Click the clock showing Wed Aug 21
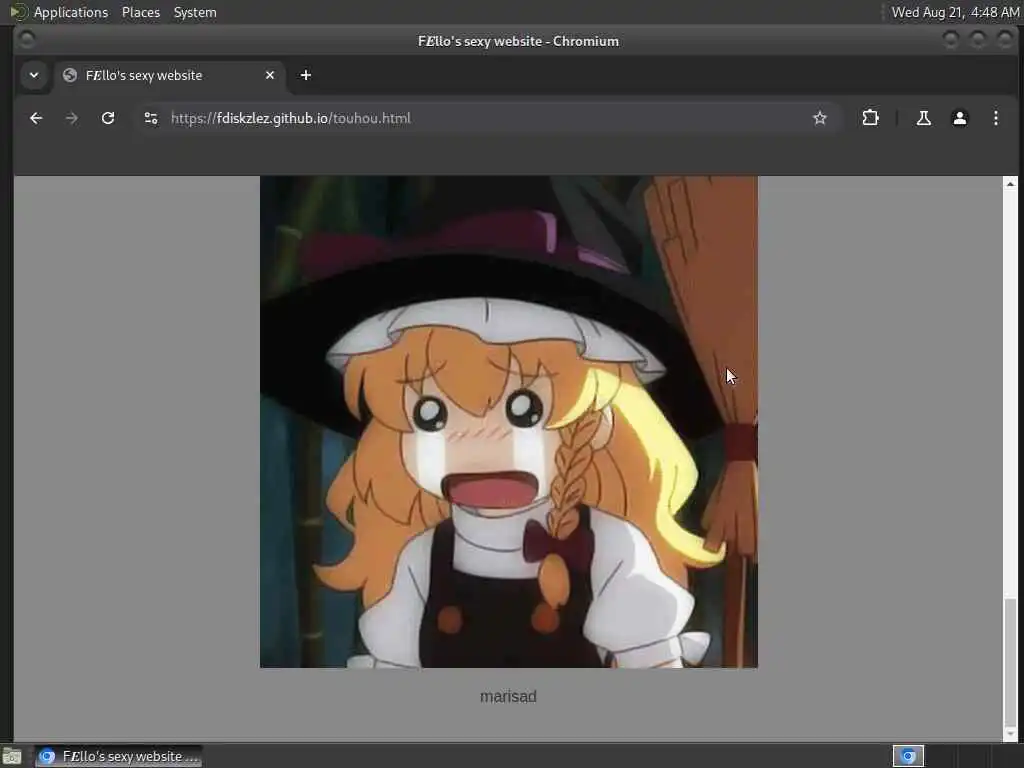The width and height of the screenshot is (1024, 768). coord(955,12)
